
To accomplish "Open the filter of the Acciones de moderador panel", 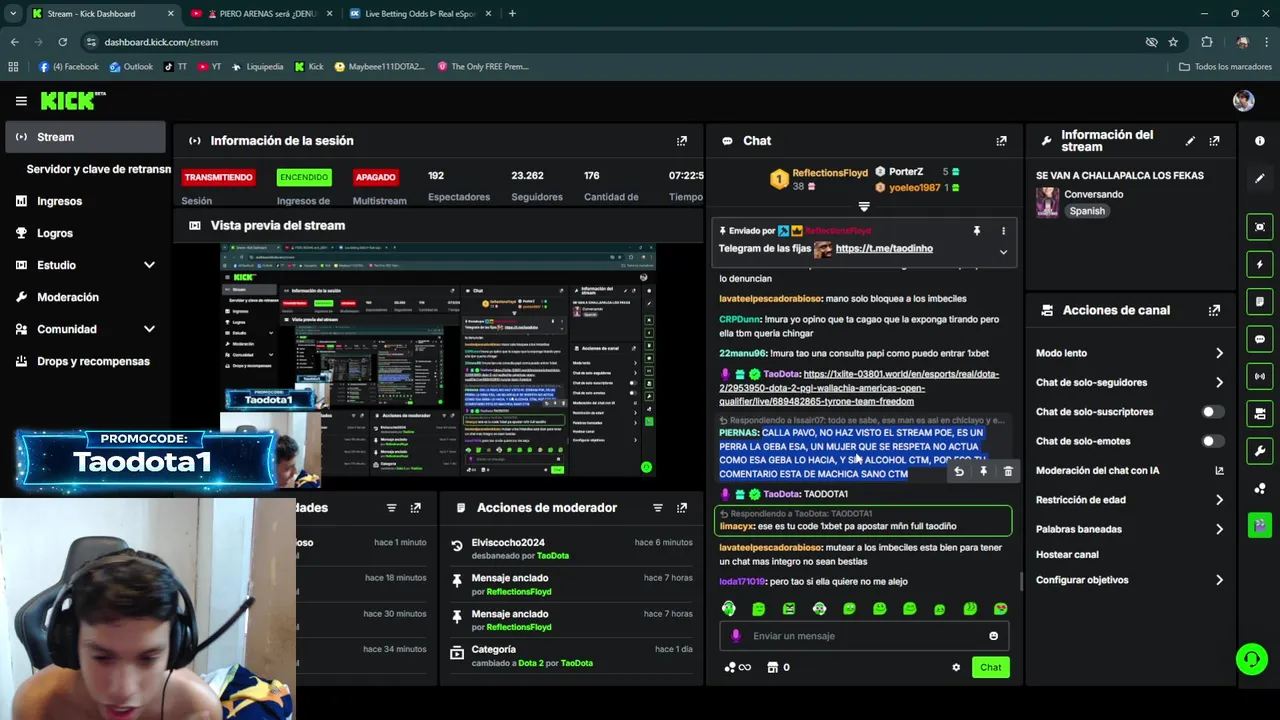I will [x=658, y=508].
